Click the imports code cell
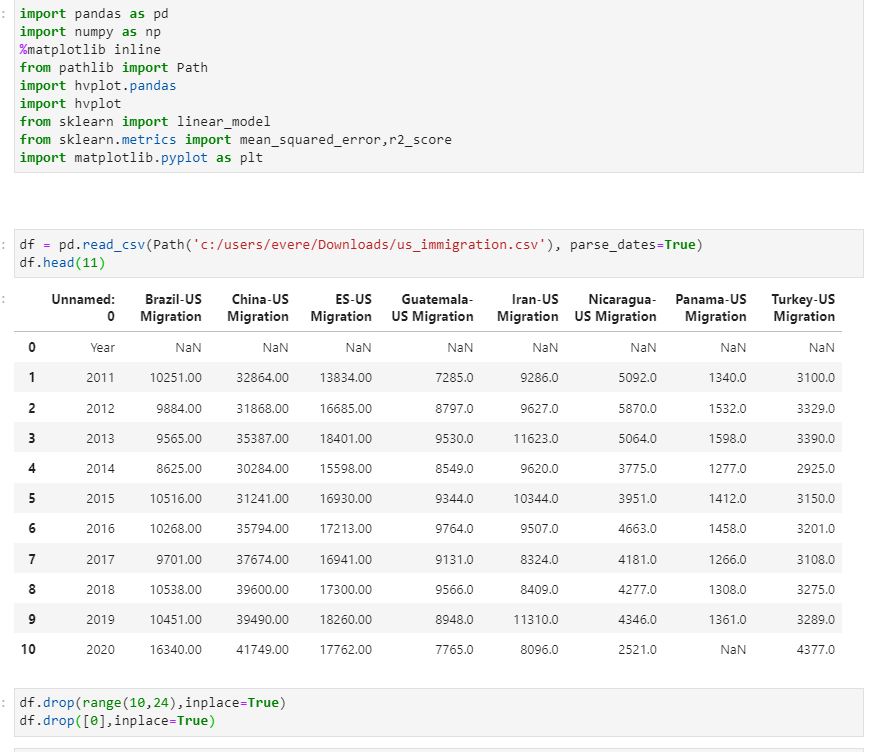This screenshot has height=752, width=869. pyautogui.click(x=438, y=86)
